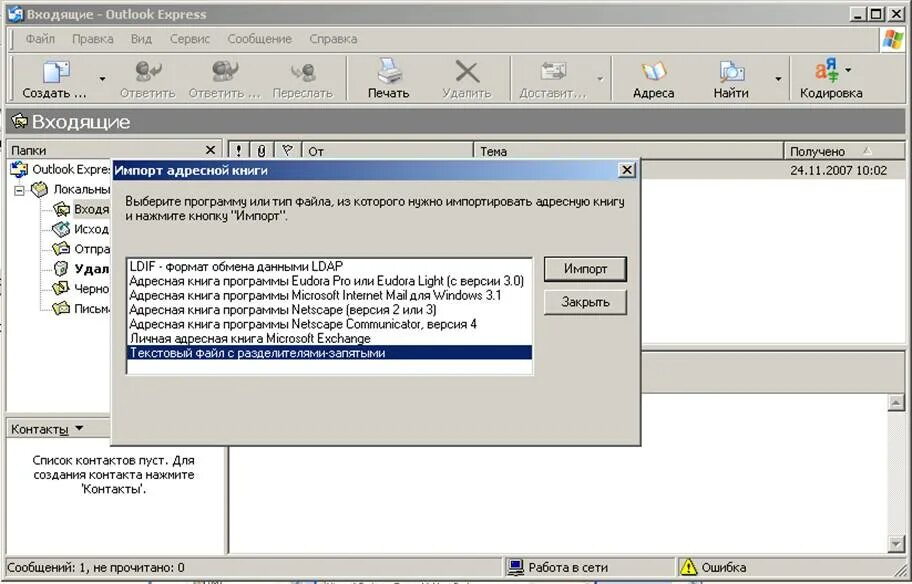Open the Правка menu
The image size is (912, 584).
point(92,39)
